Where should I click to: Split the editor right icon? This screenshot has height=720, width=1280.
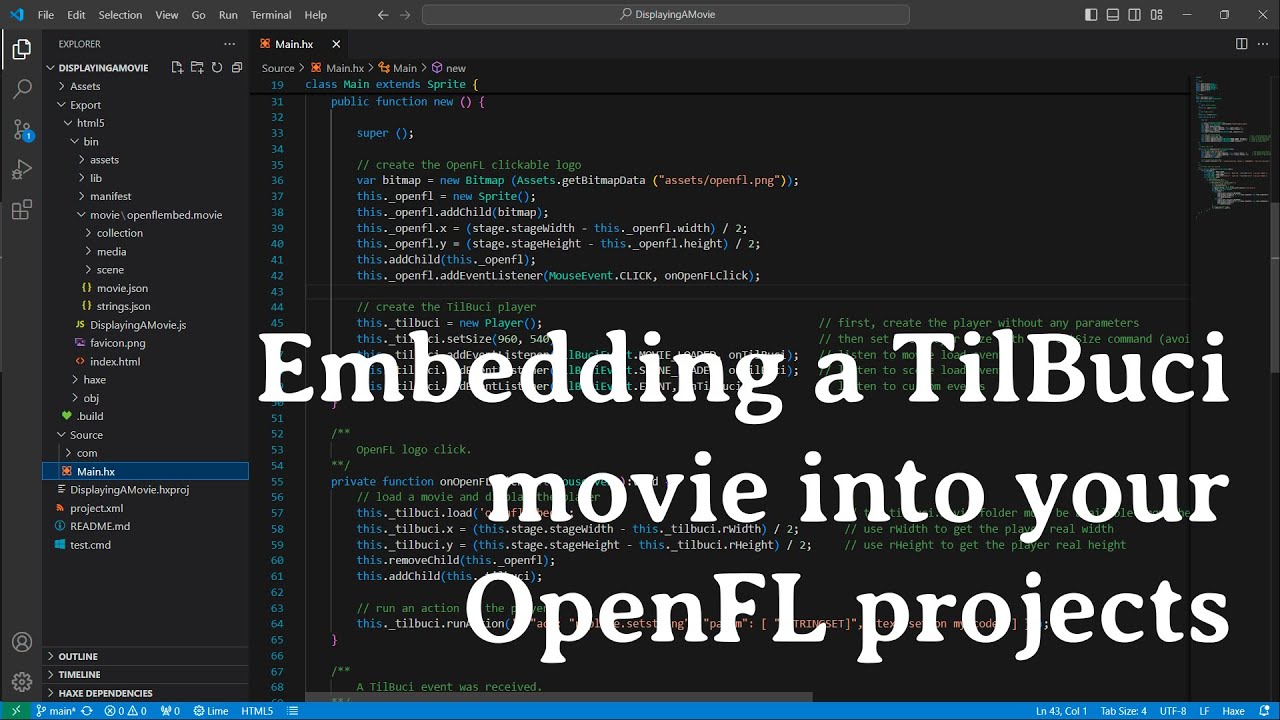[1241, 44]
